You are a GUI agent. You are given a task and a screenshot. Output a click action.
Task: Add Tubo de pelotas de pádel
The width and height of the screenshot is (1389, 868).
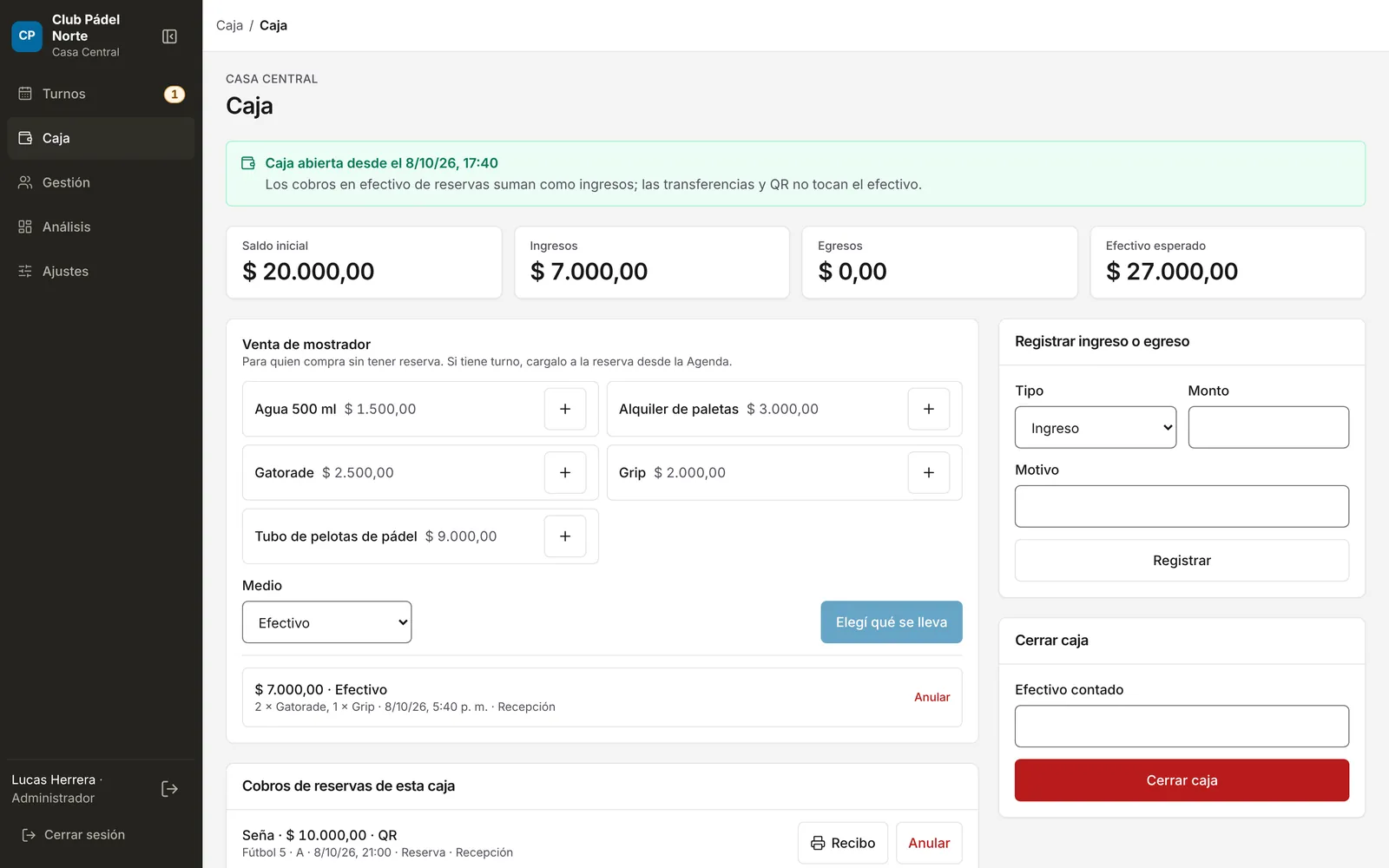click(x=565, y=536)
